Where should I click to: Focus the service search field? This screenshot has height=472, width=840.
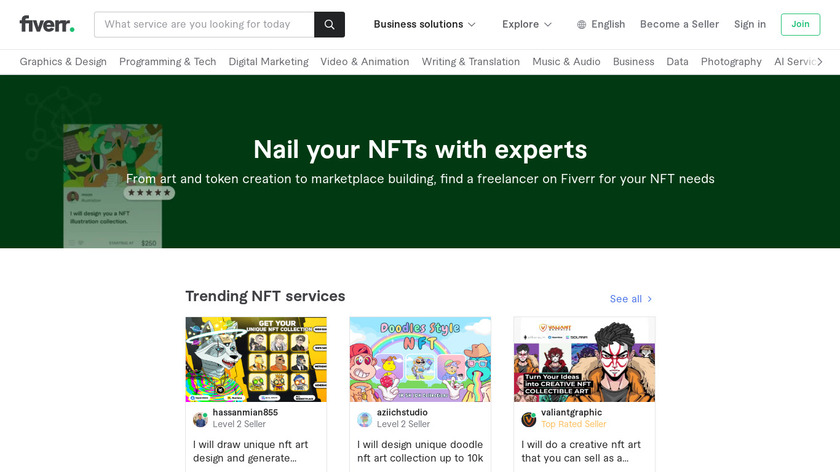point(204,25)
